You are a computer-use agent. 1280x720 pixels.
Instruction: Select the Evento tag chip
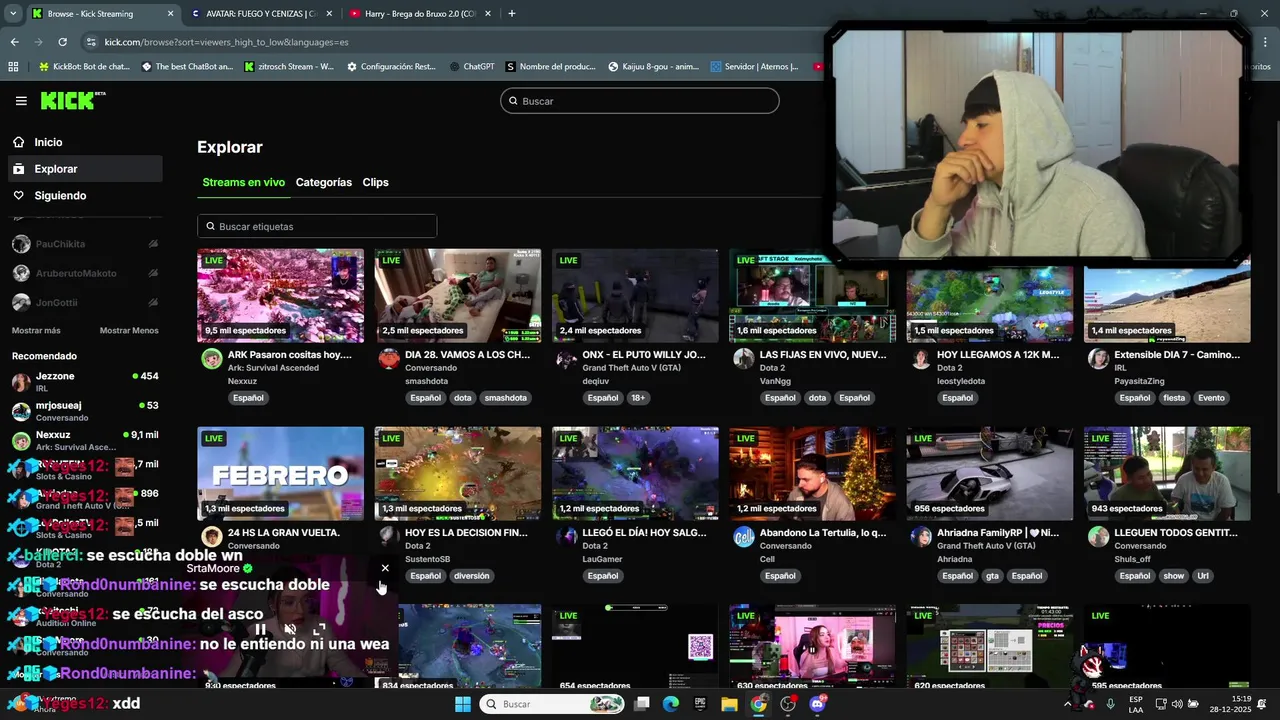click(1211, 398)
